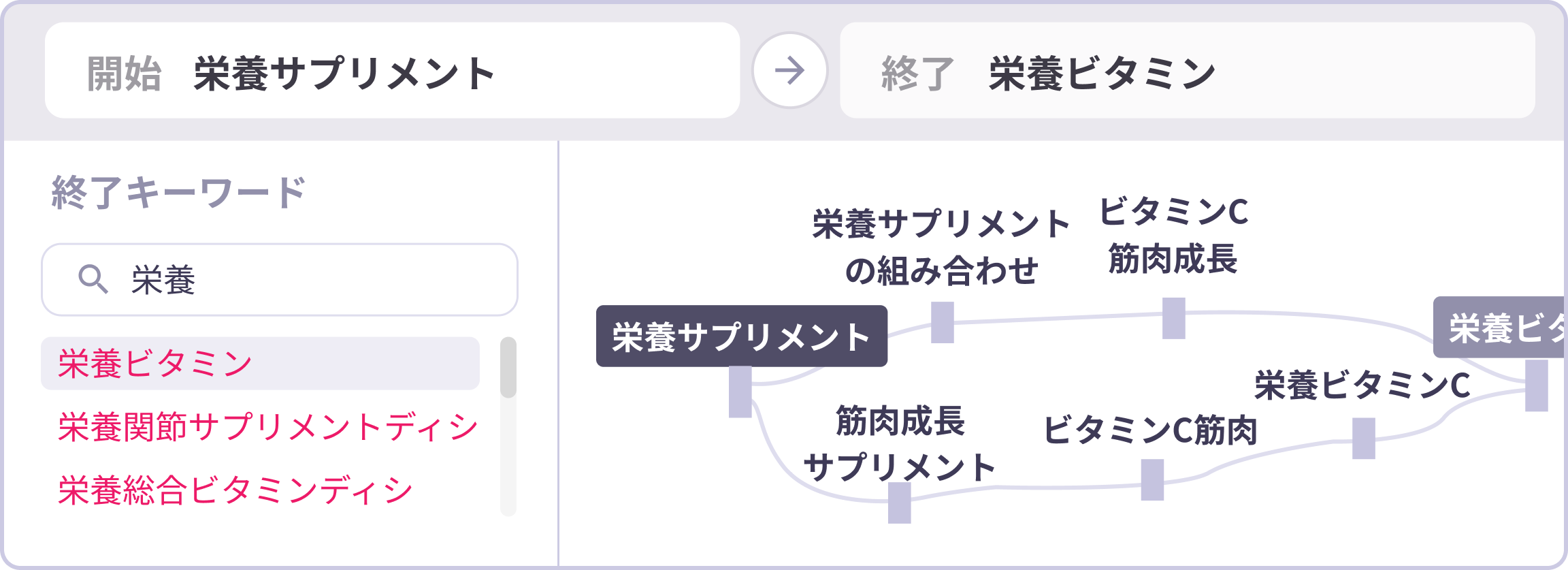This screenshot has width=1568, height=570.
Task: Select 栄養関節サプリメントディシ keyword
Action: point(268,427)
